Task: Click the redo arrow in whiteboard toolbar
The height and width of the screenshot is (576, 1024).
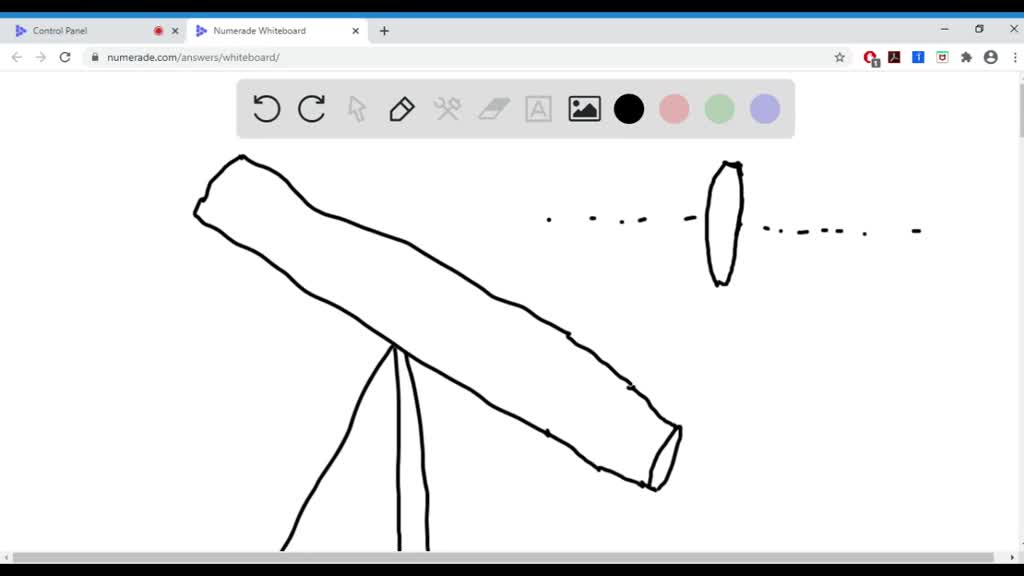Action: 312,108
